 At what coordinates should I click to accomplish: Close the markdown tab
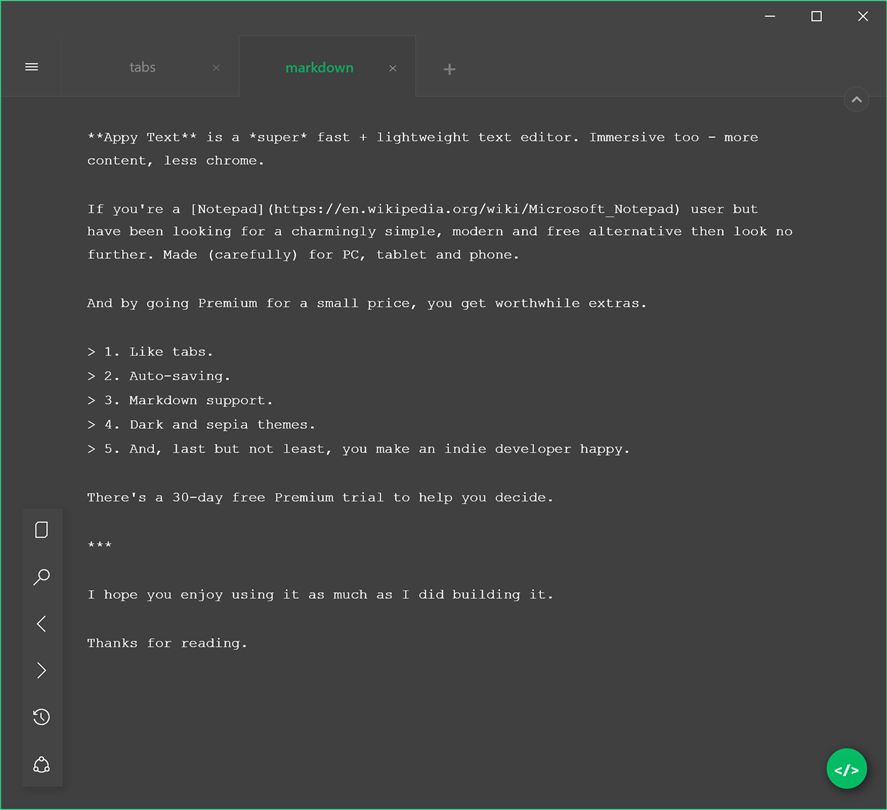click(x=393, y=68)
